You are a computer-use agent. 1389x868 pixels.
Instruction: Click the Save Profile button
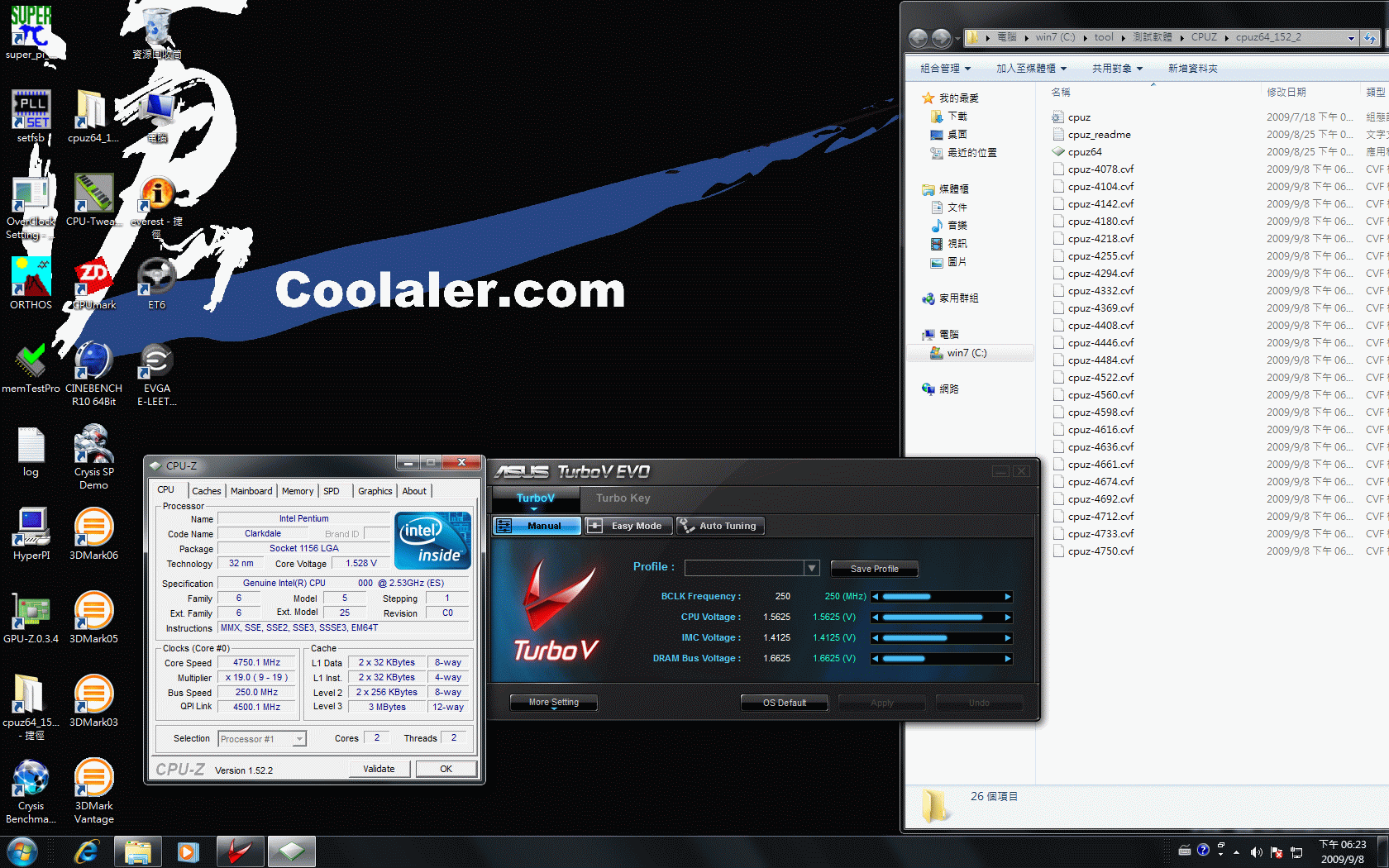[x=874, y=569]
